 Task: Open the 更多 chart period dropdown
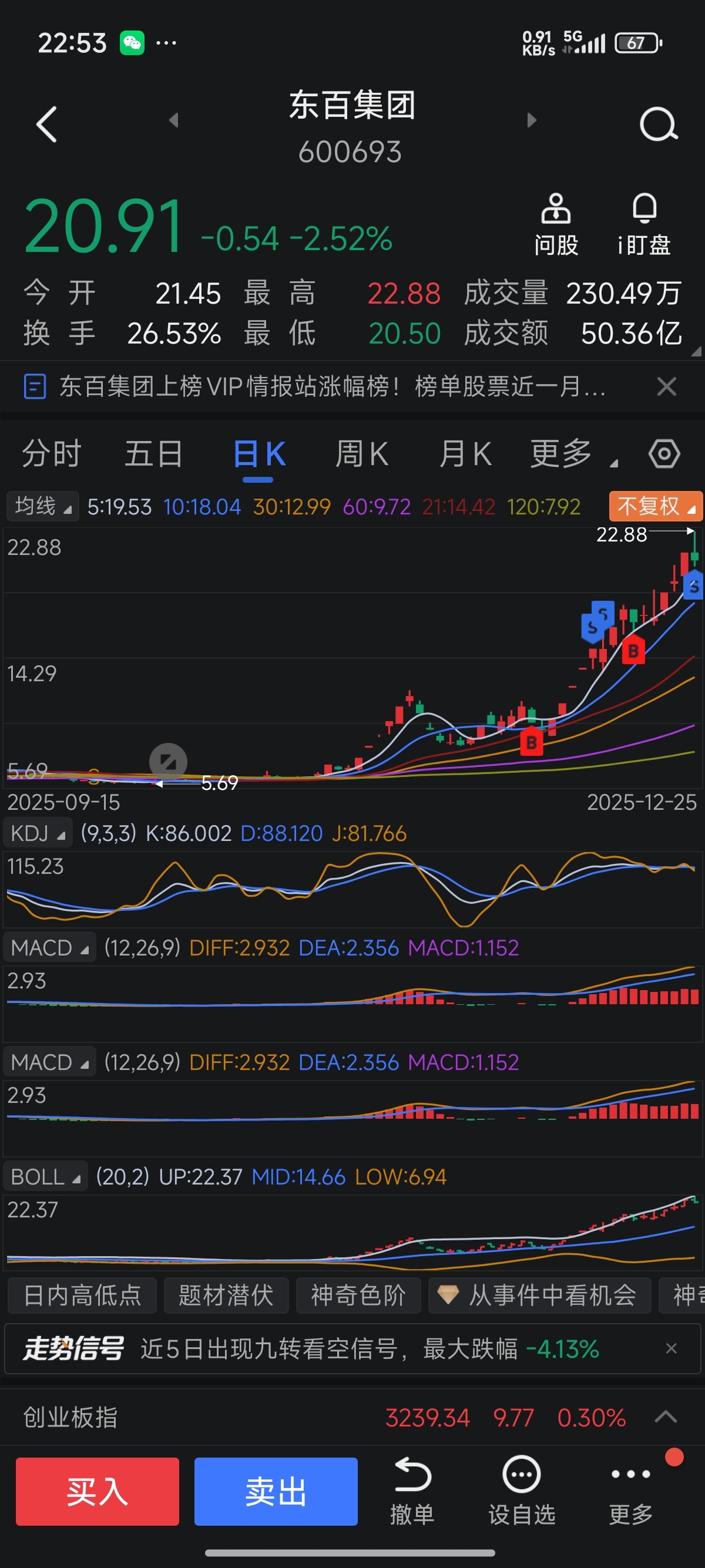tap(573, 453)
